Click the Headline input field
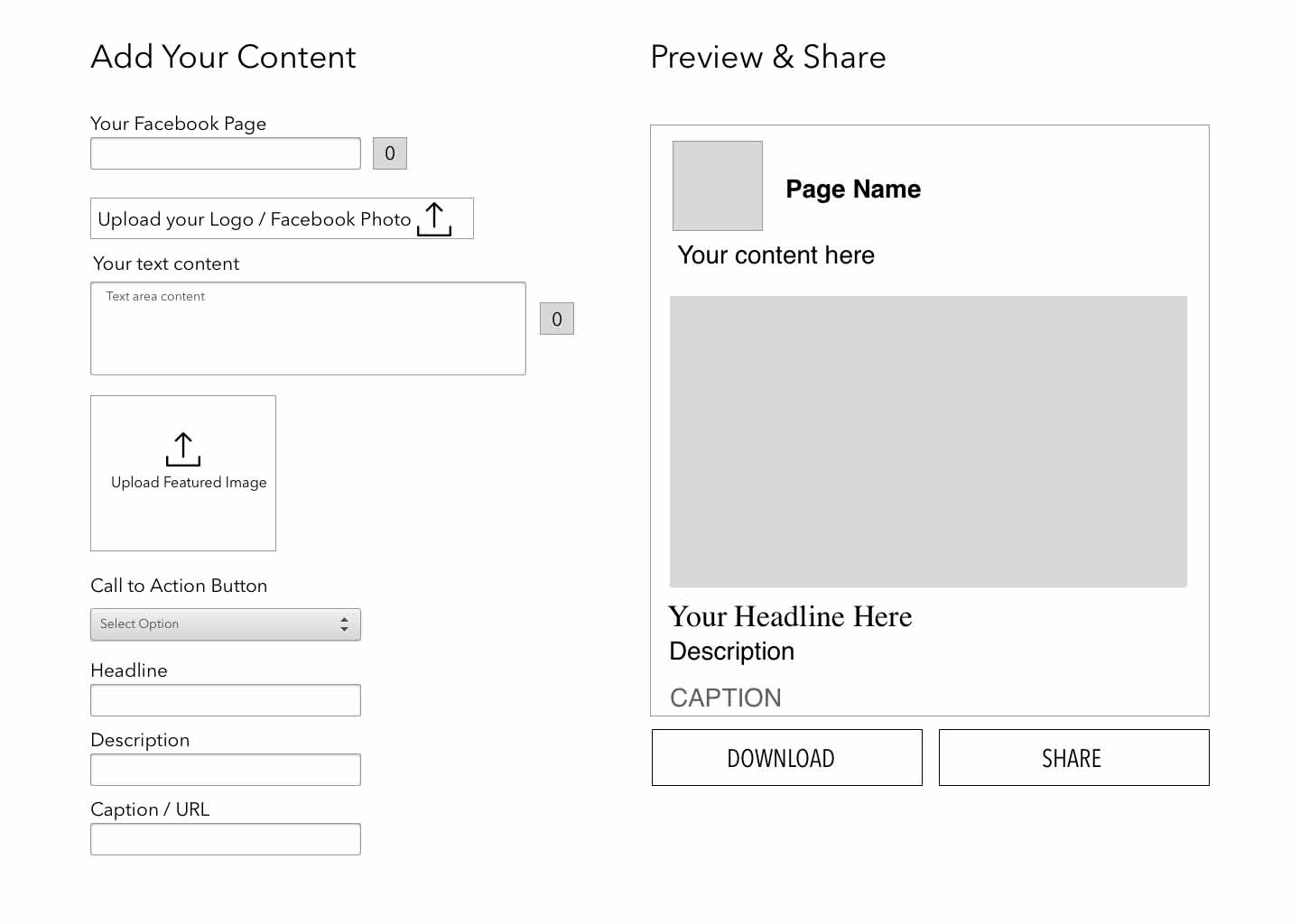Viewport: 1300px width, 924px height. click(x=226, y=700)
